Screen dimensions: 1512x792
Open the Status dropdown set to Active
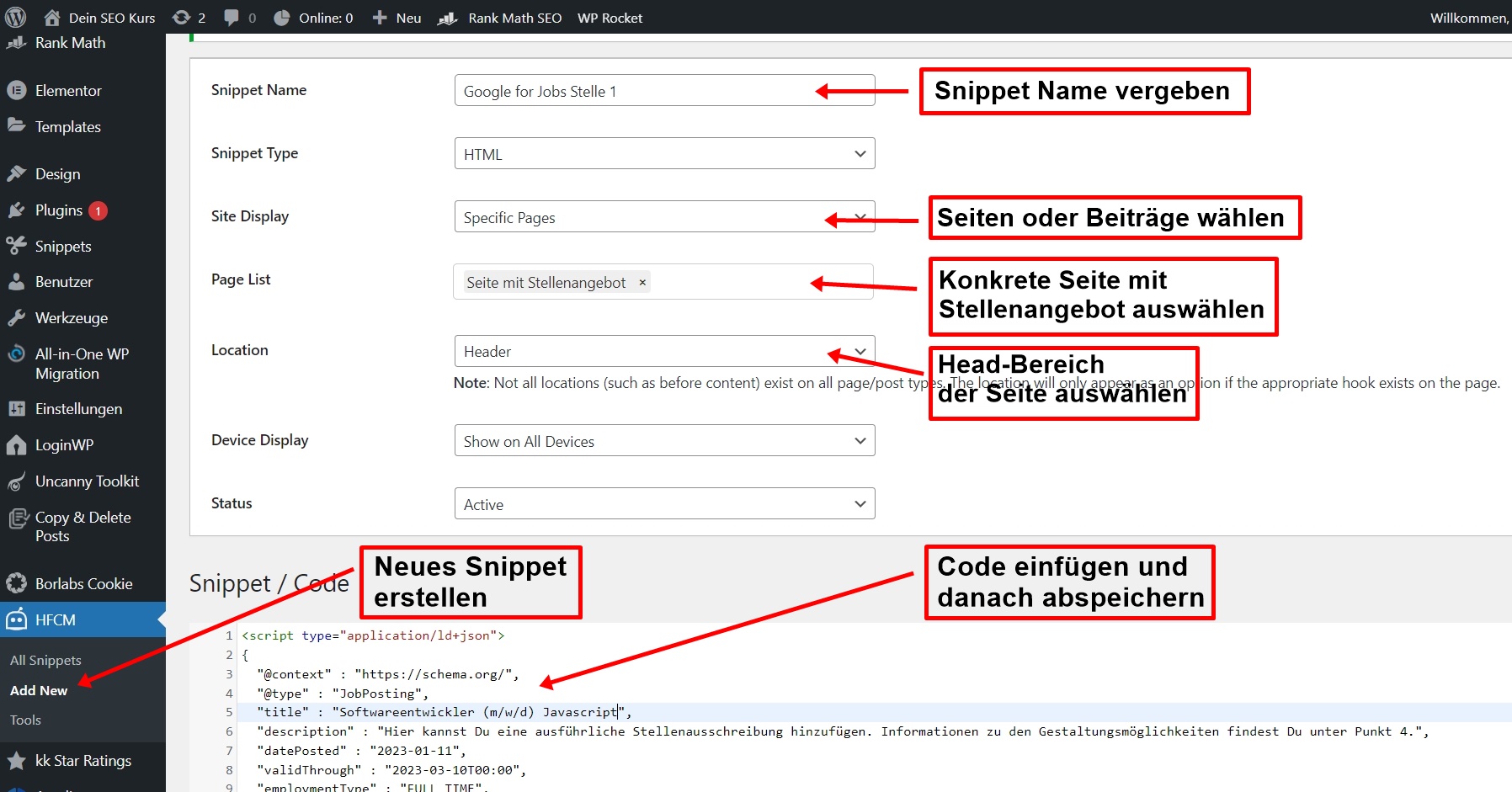click(x=664, y=504)
